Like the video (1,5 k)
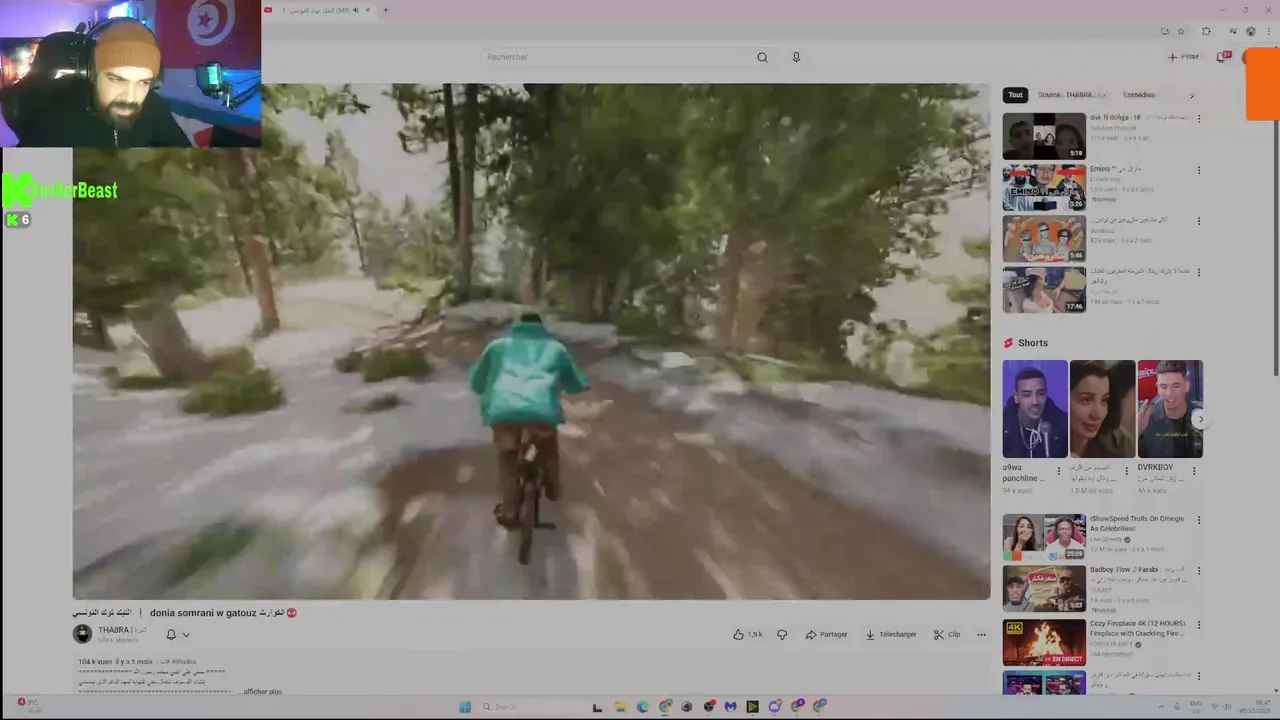This screenshot has height=720, width=1280. click(x=747, y=634)
